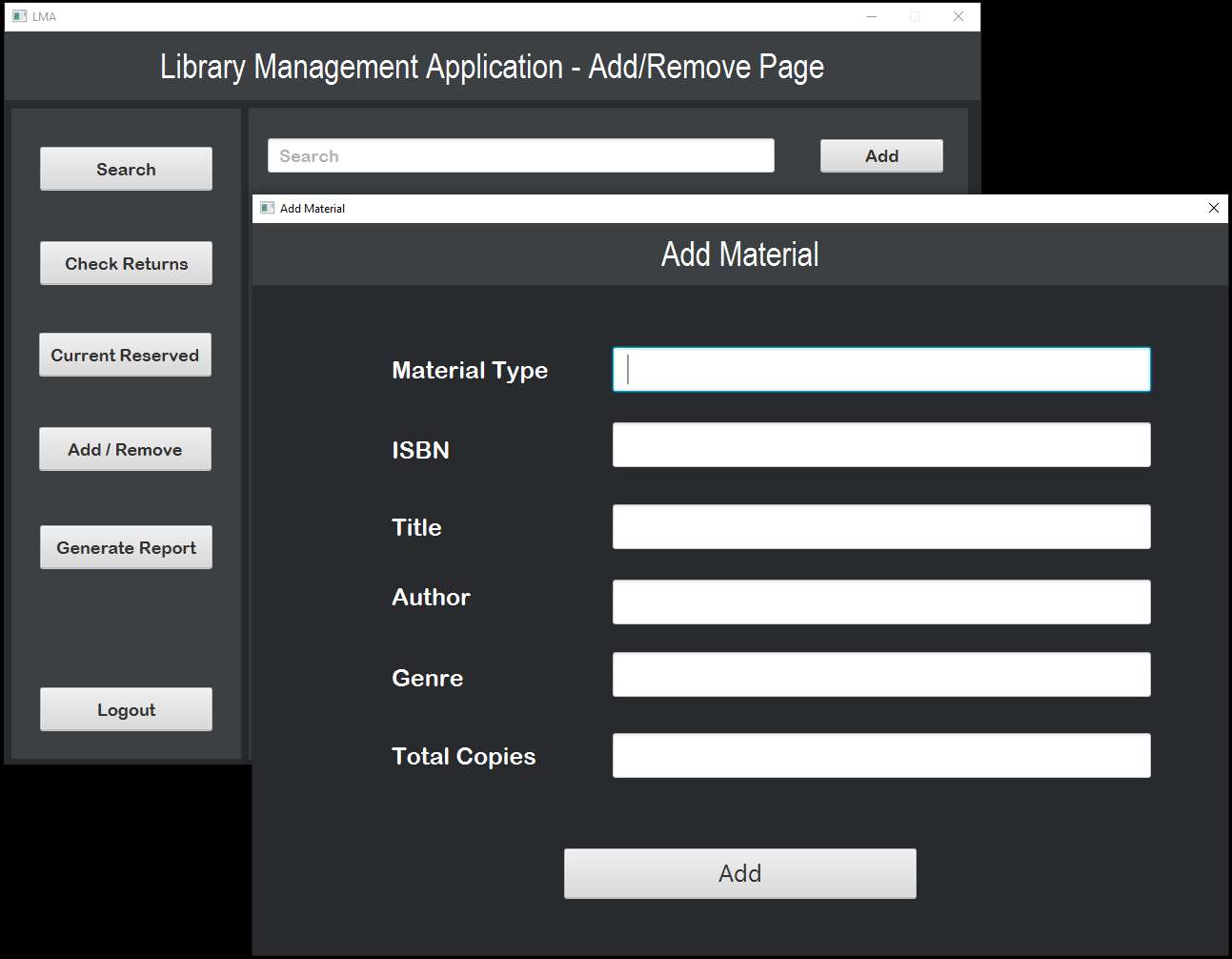Click the Library Management Application page heading
The width and height of the screenshot is (1232, 959).
click(492, 67)
